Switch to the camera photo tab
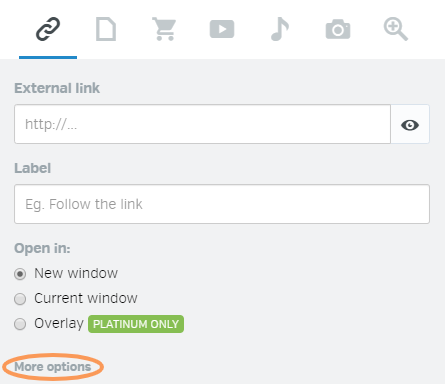This screenshot has width=445, height=384. click(x=338, y=29)
